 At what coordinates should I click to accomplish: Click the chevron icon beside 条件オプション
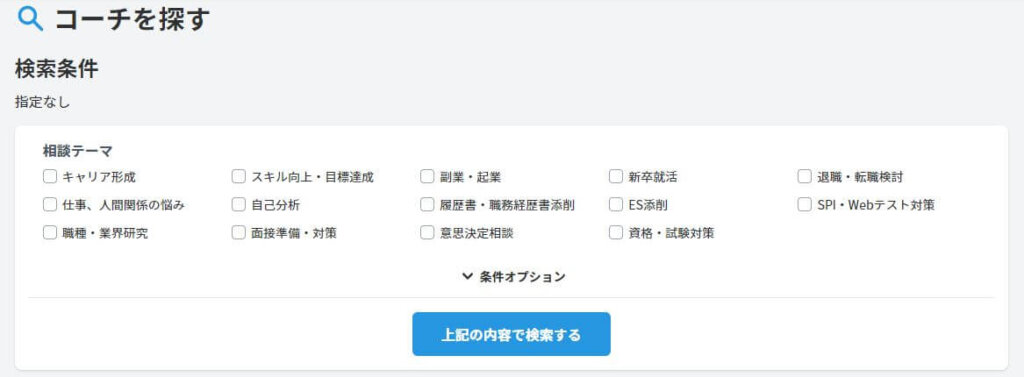[467, 276]
